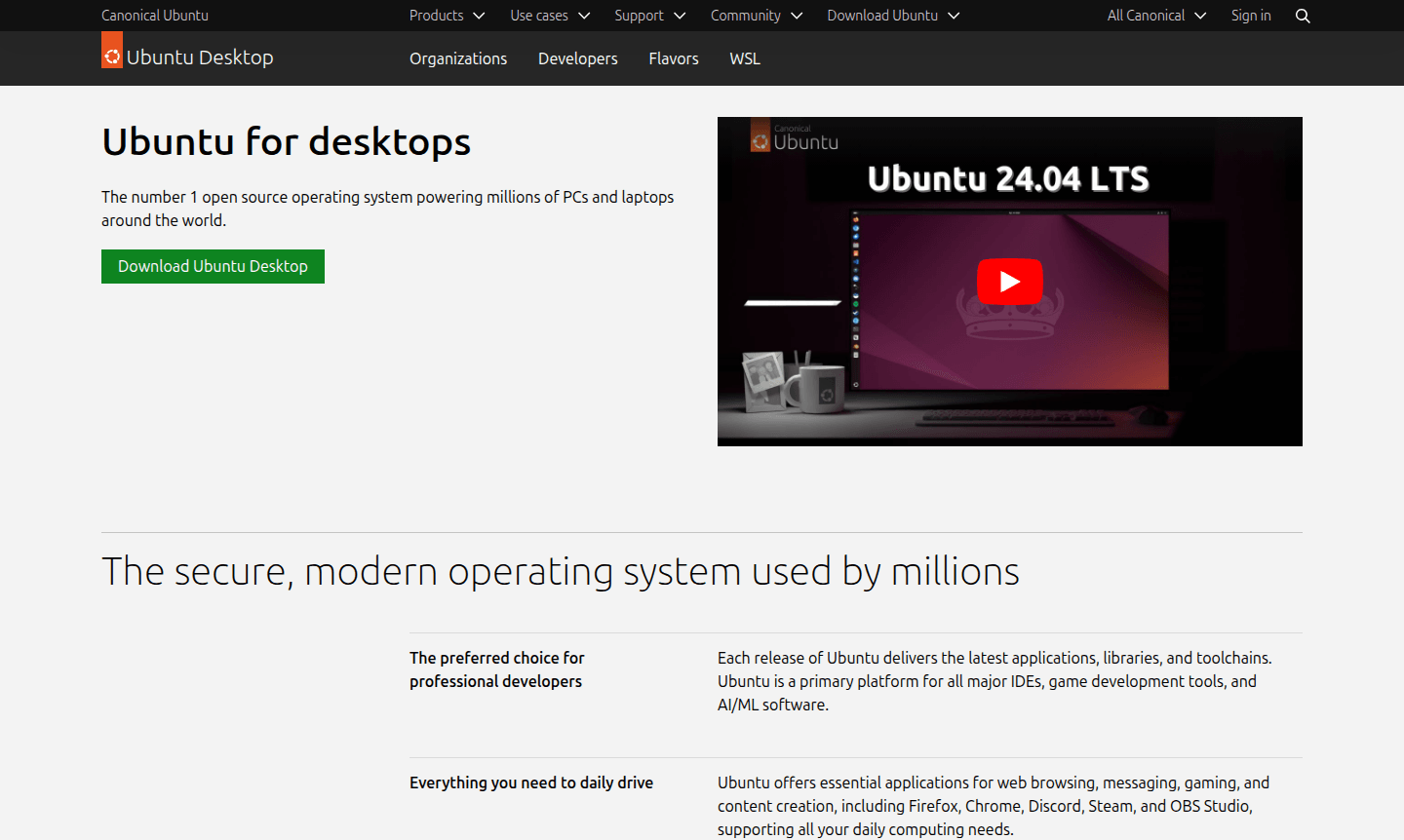
Task: Open the All Canonical dropdown
Action: 1155,16
